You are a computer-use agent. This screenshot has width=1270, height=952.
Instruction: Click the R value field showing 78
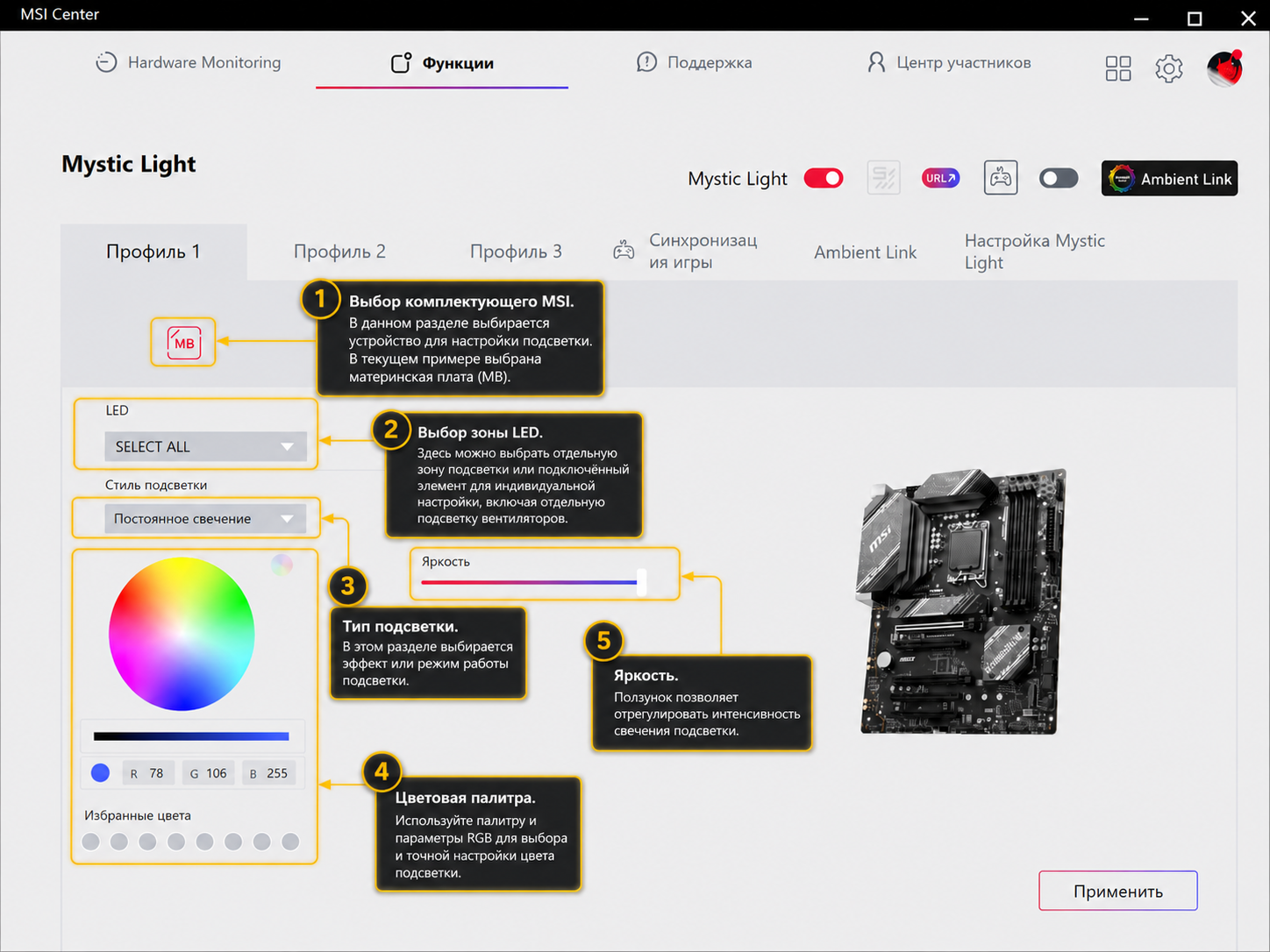[x=147, y=773]
